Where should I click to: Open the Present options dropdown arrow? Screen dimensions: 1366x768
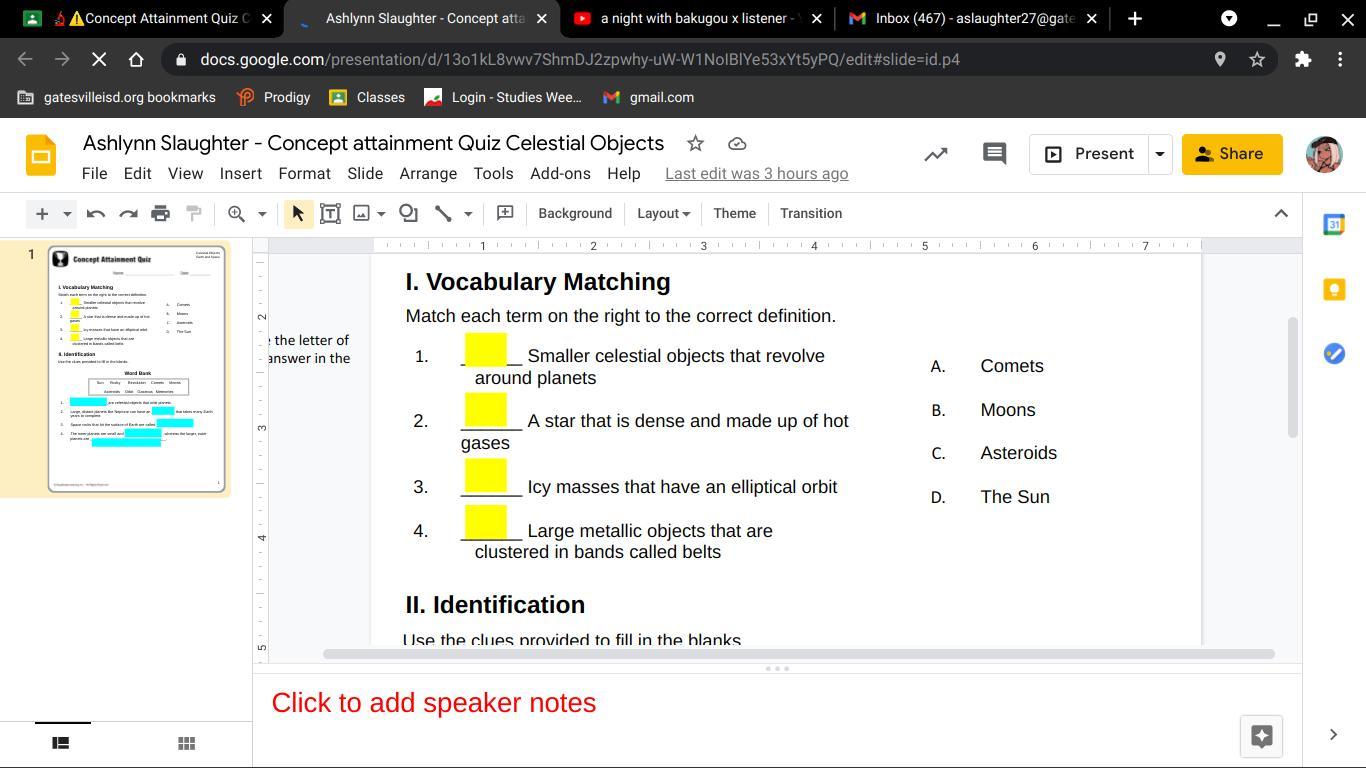pyautogui.click(x=1160, y=154)
